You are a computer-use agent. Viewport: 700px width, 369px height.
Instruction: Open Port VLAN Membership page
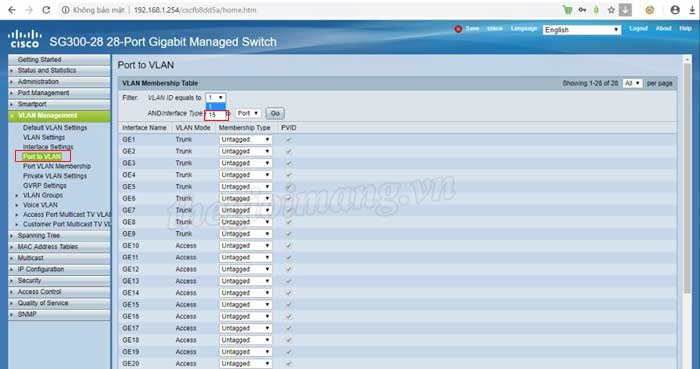point(57,166)
